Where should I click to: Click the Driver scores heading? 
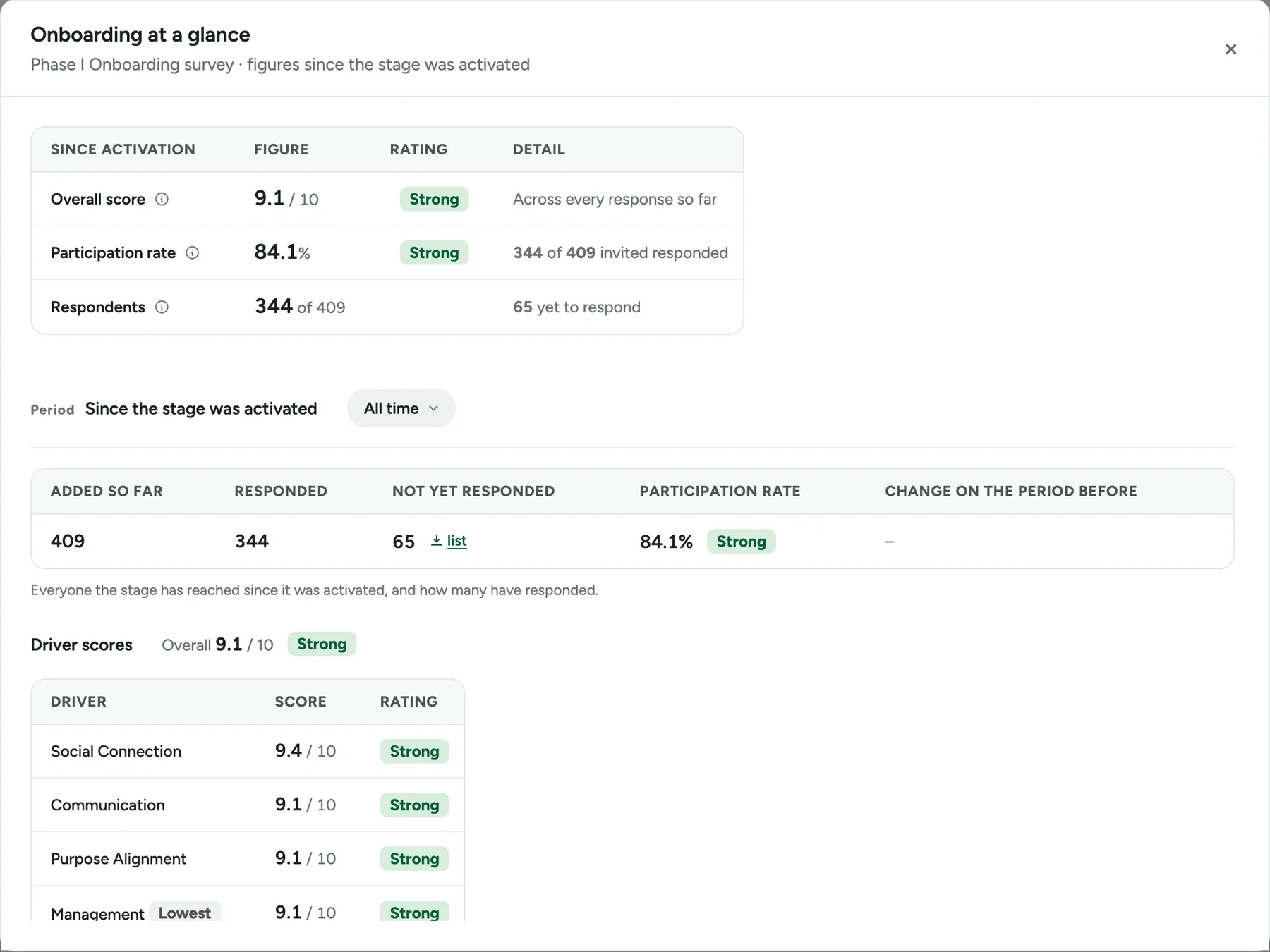(x=81, y=645)
